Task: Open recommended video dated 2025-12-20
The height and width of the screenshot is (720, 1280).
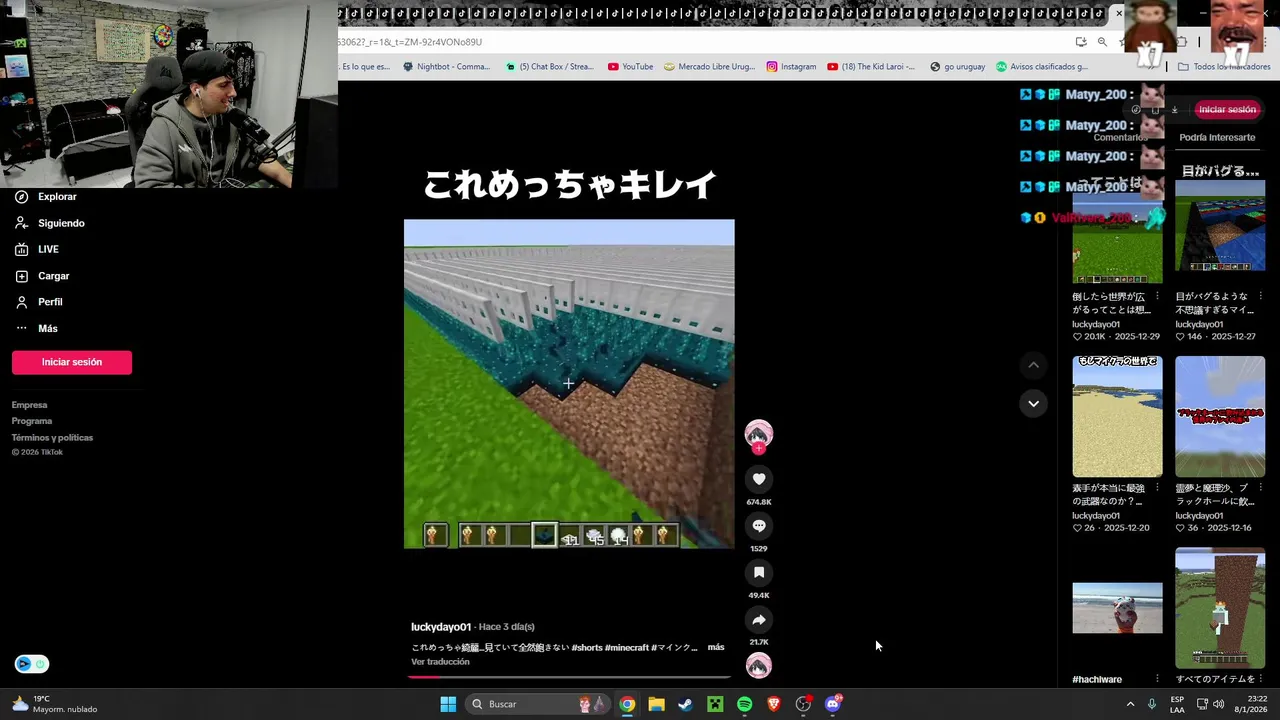Action: click(1117, 416)
